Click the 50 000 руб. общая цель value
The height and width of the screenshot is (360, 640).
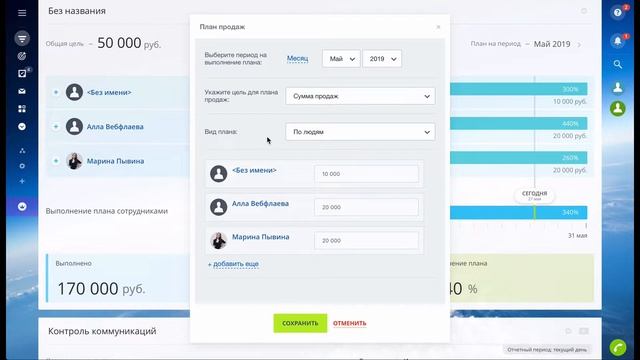click(129, 43)
